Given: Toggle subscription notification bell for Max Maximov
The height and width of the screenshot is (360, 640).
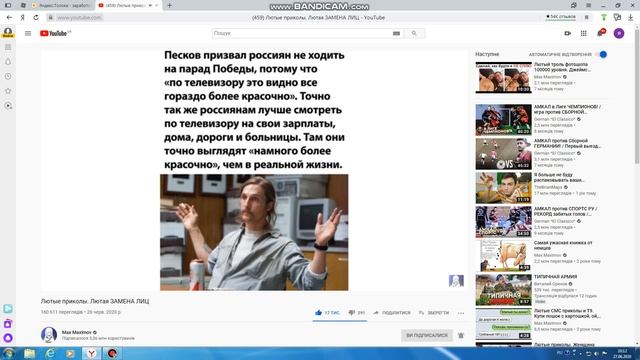Looking at the screenshot, I should (x=461, y=336).
